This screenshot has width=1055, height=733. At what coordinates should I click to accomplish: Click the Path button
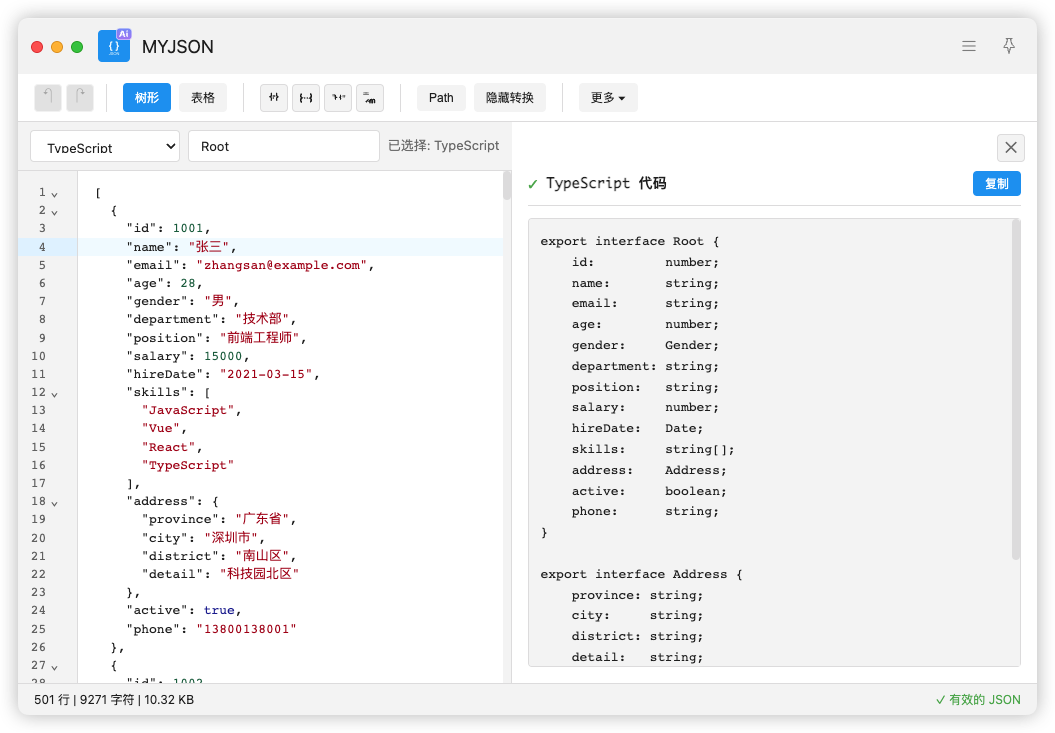(x=441, y=97)
